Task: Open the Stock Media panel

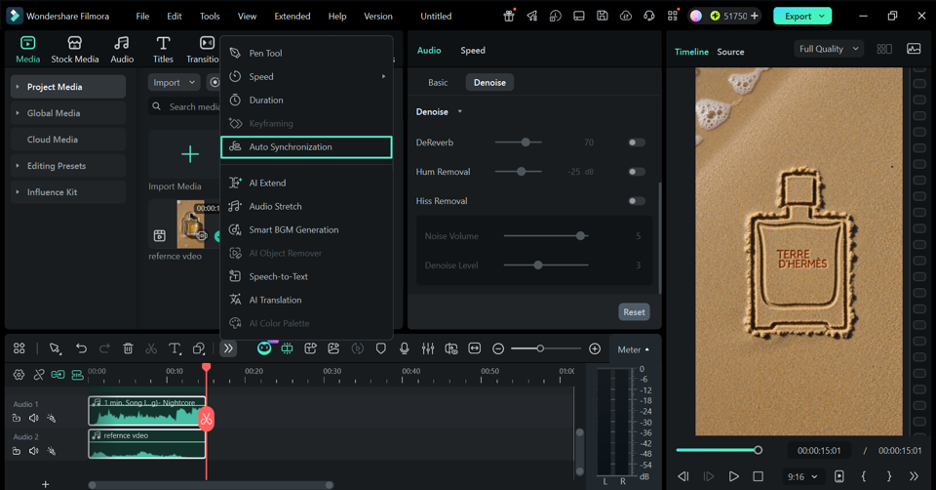Action: point(75,50)
